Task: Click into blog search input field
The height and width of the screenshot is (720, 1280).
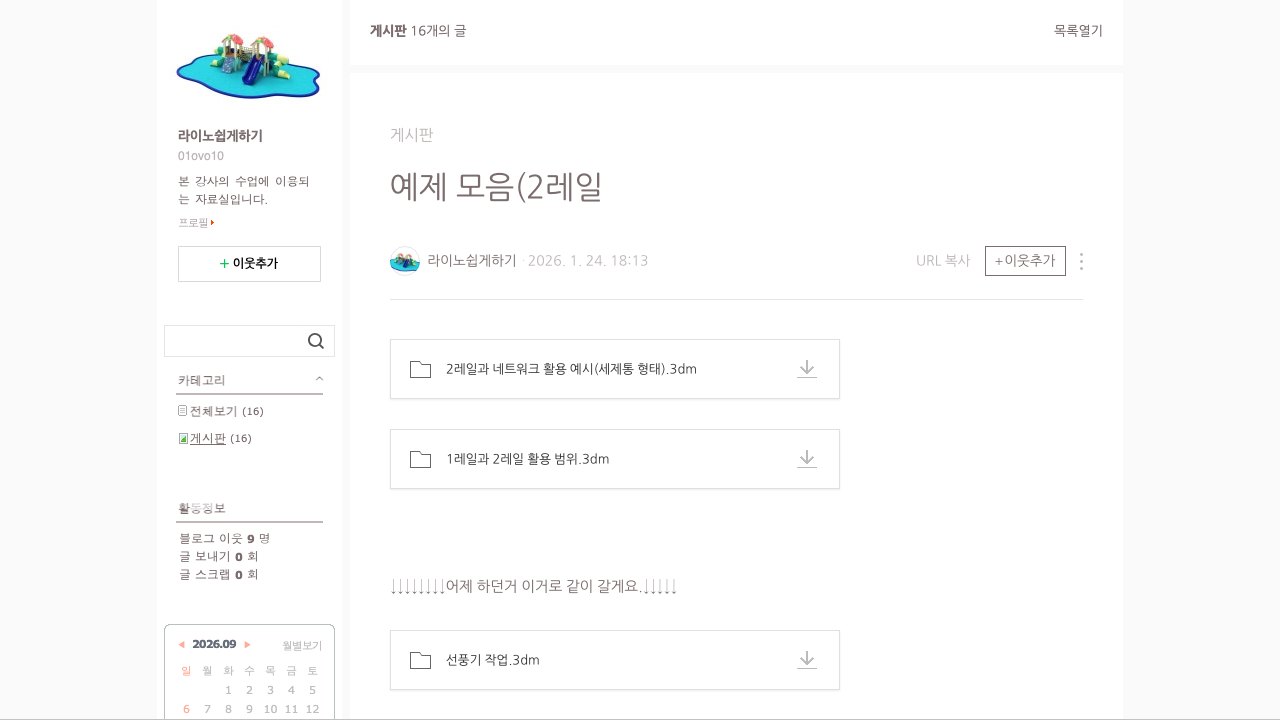Action: [x=235, y=341]
